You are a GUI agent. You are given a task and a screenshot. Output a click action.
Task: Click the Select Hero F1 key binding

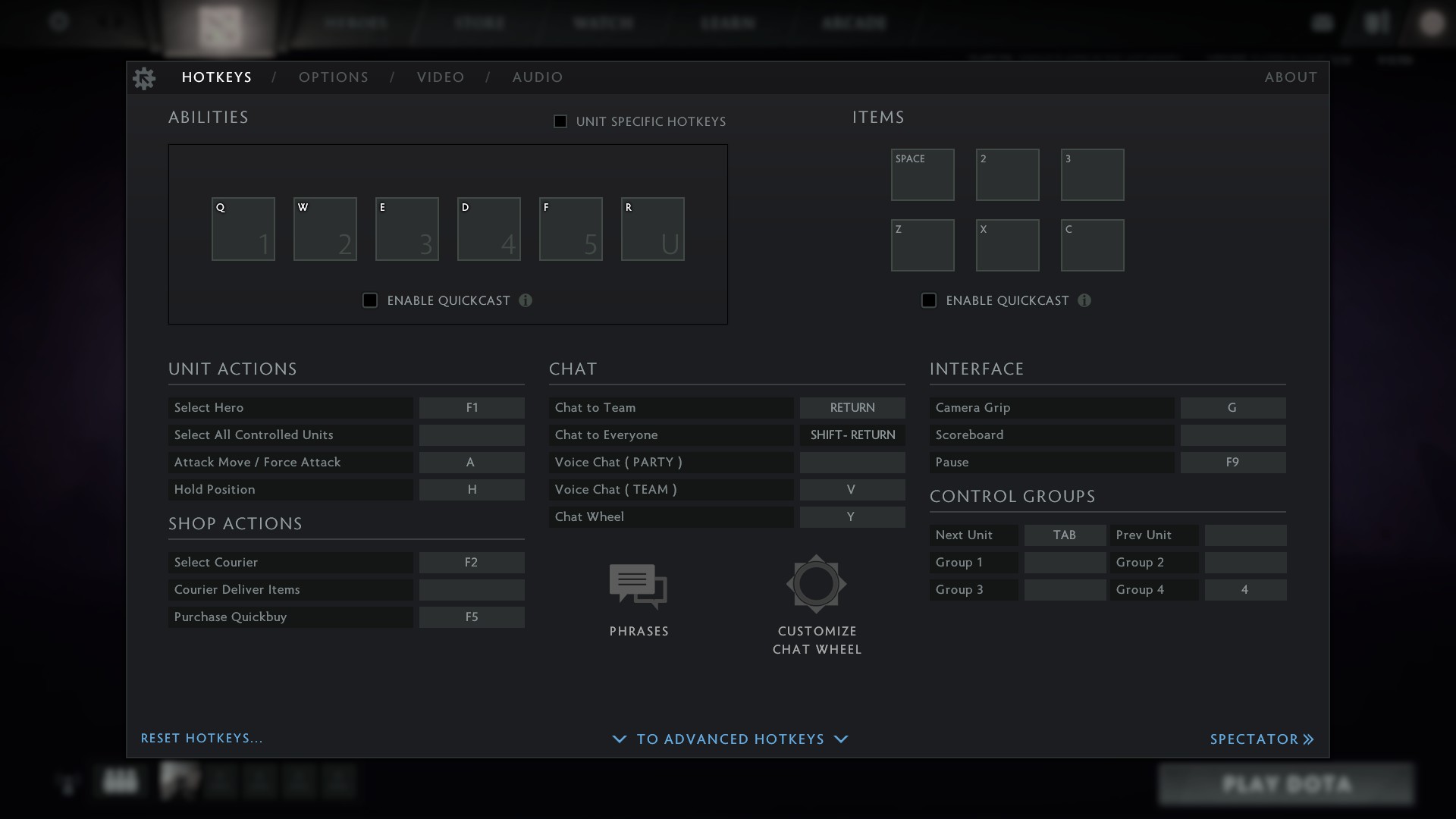point(472,407)
